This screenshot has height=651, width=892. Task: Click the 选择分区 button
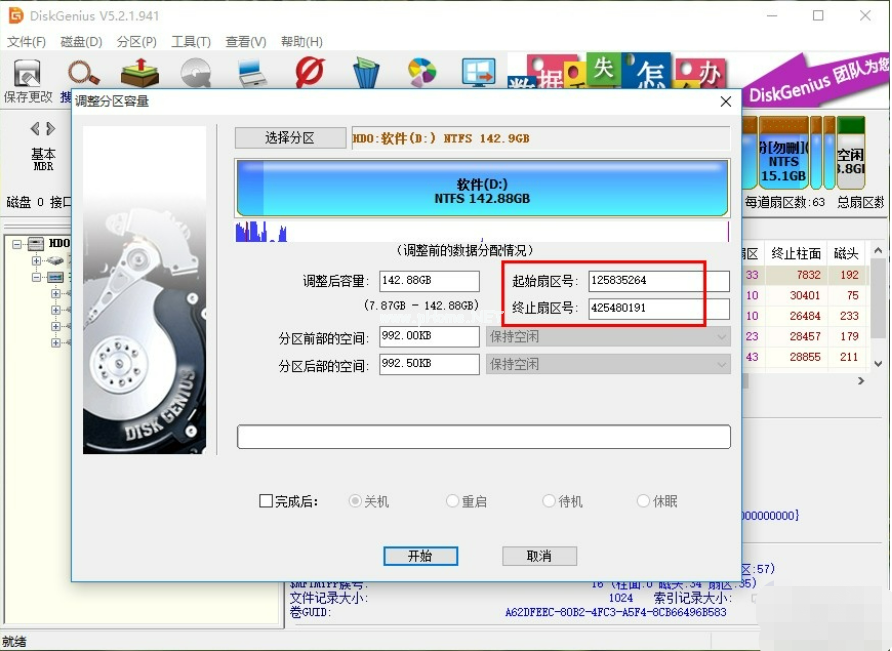tap(289, 138)
